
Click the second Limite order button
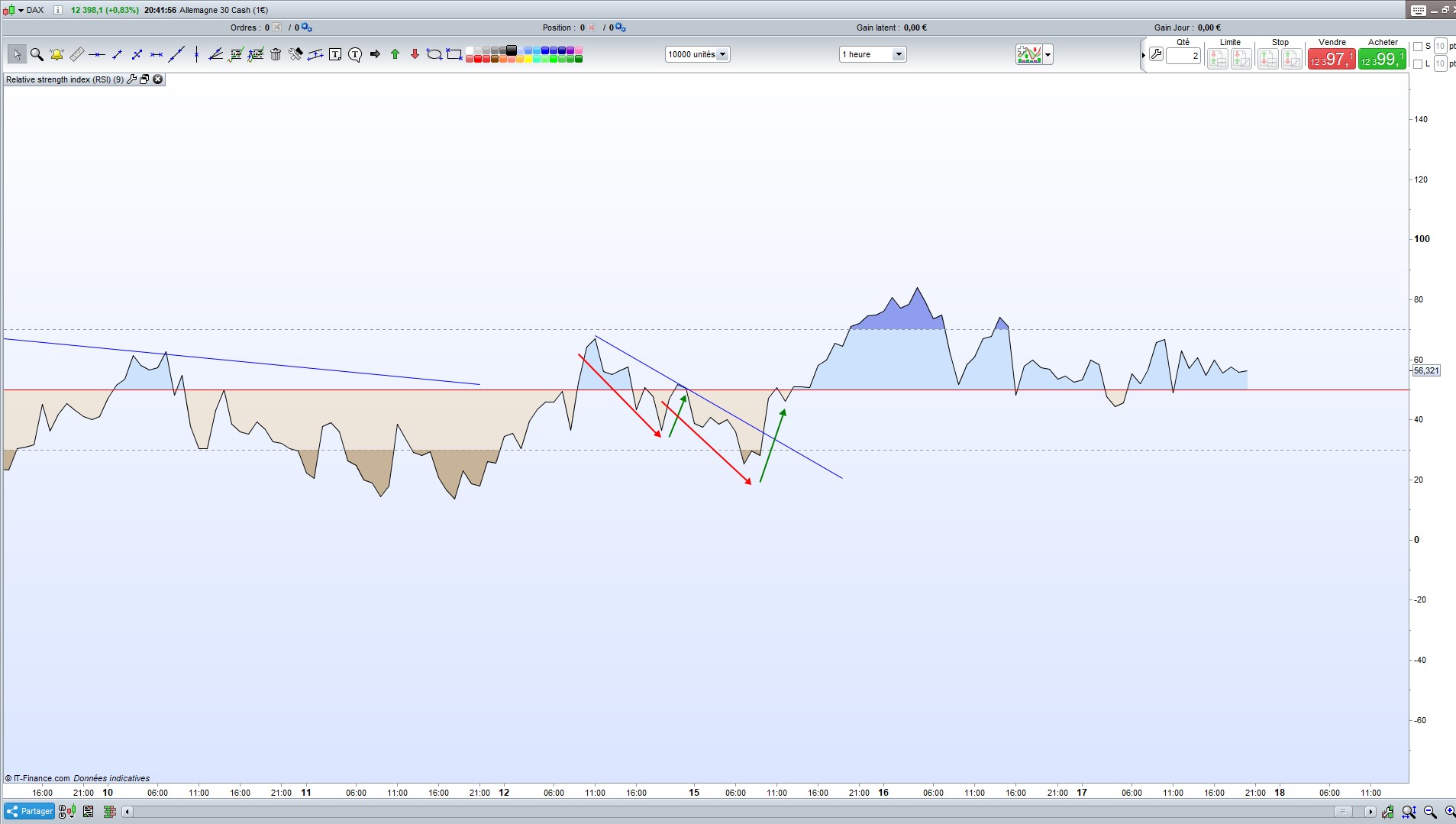[1241, 58]
